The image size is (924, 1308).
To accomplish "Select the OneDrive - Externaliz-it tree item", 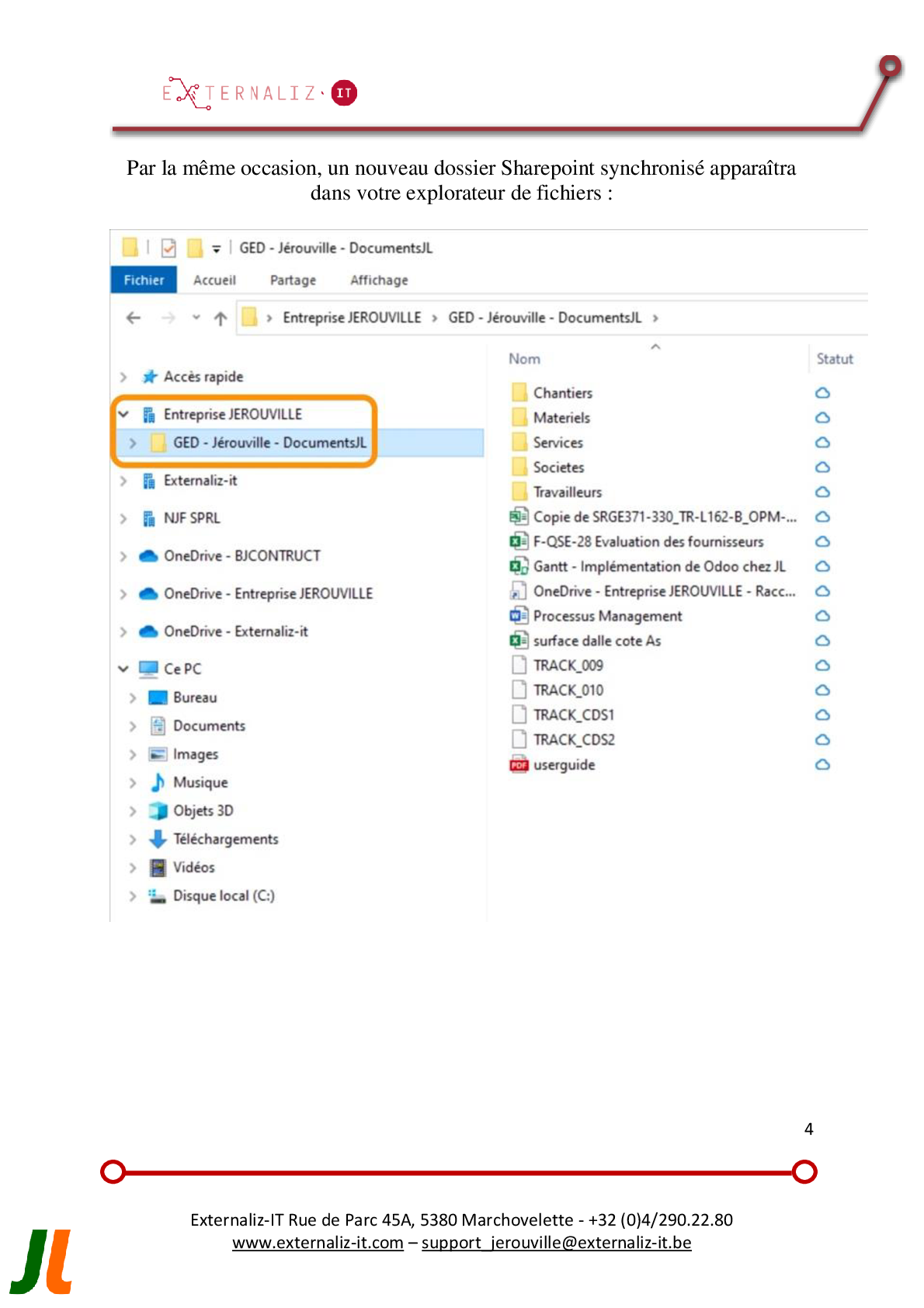I will tap(236, 631).
